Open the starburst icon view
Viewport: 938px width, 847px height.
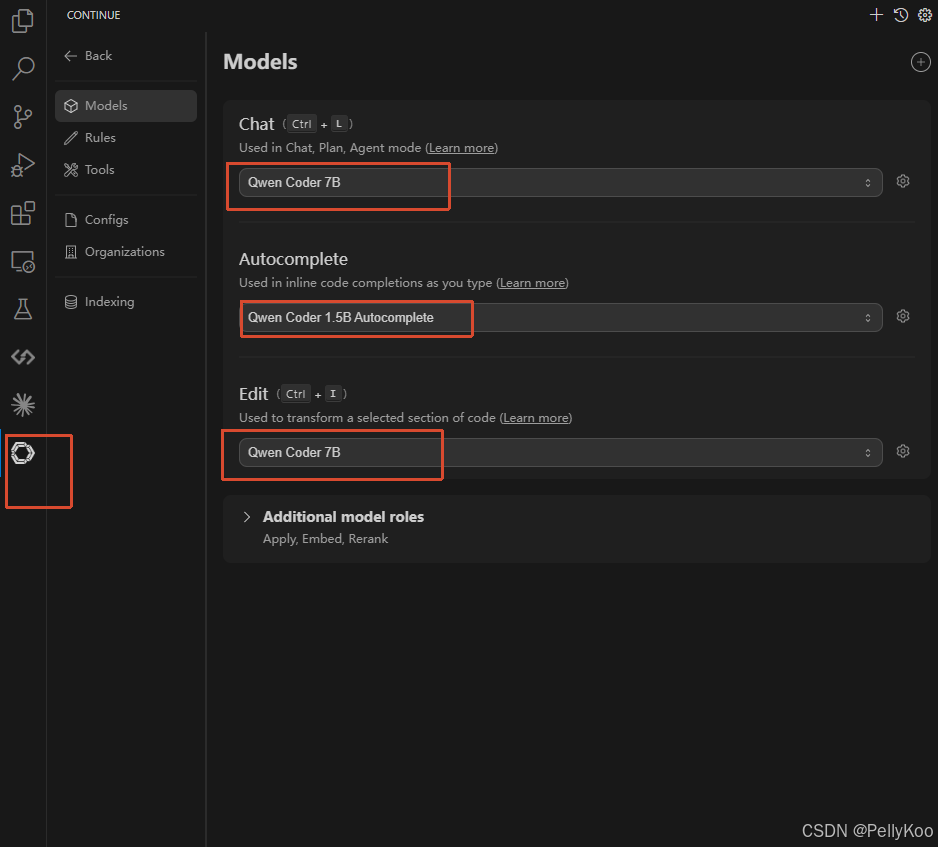click(x=23, y=405)
